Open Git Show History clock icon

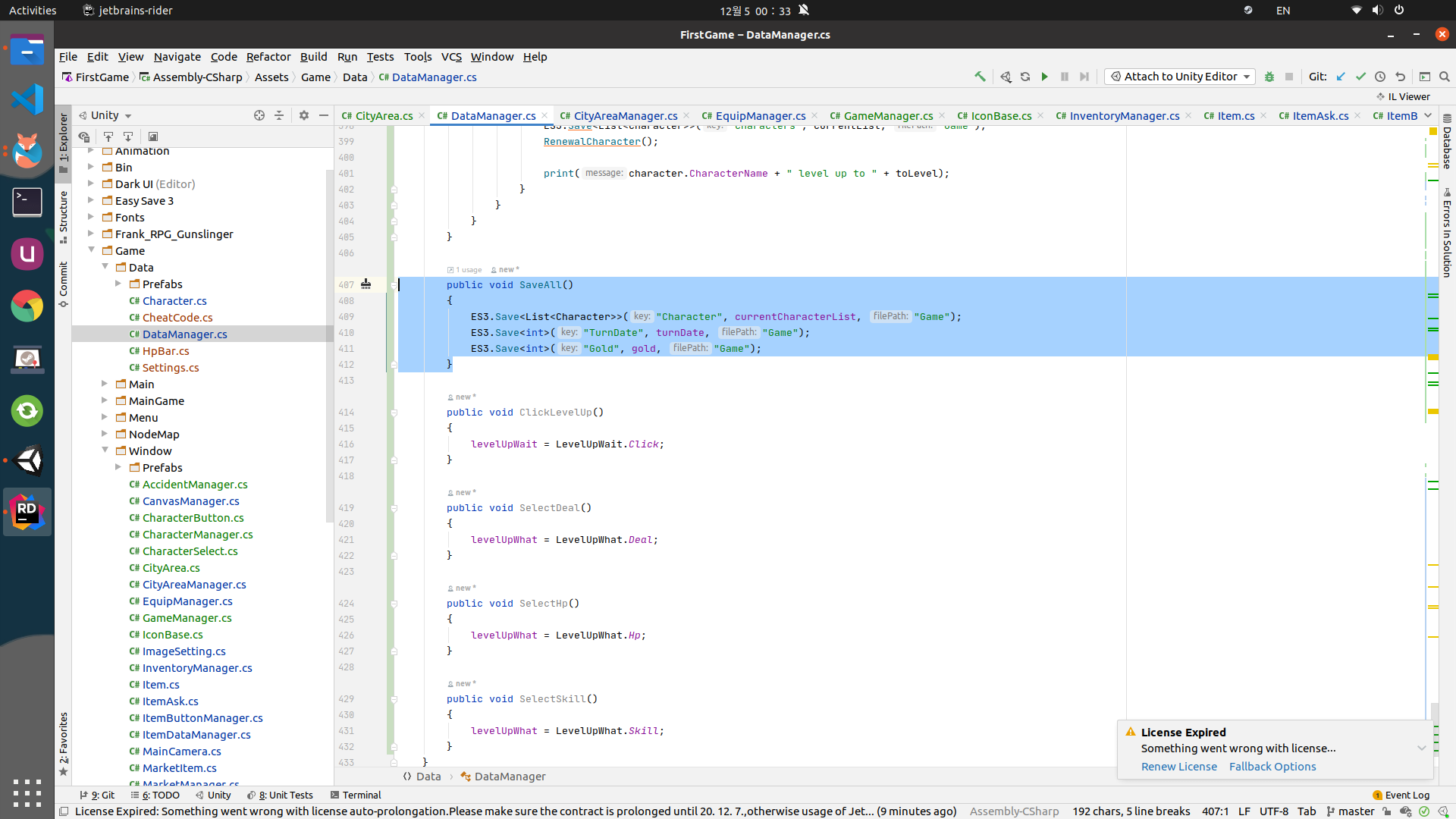(1380, 77)
